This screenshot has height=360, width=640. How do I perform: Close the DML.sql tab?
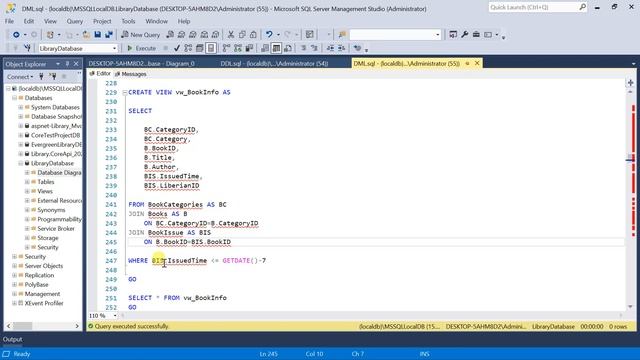477,63
